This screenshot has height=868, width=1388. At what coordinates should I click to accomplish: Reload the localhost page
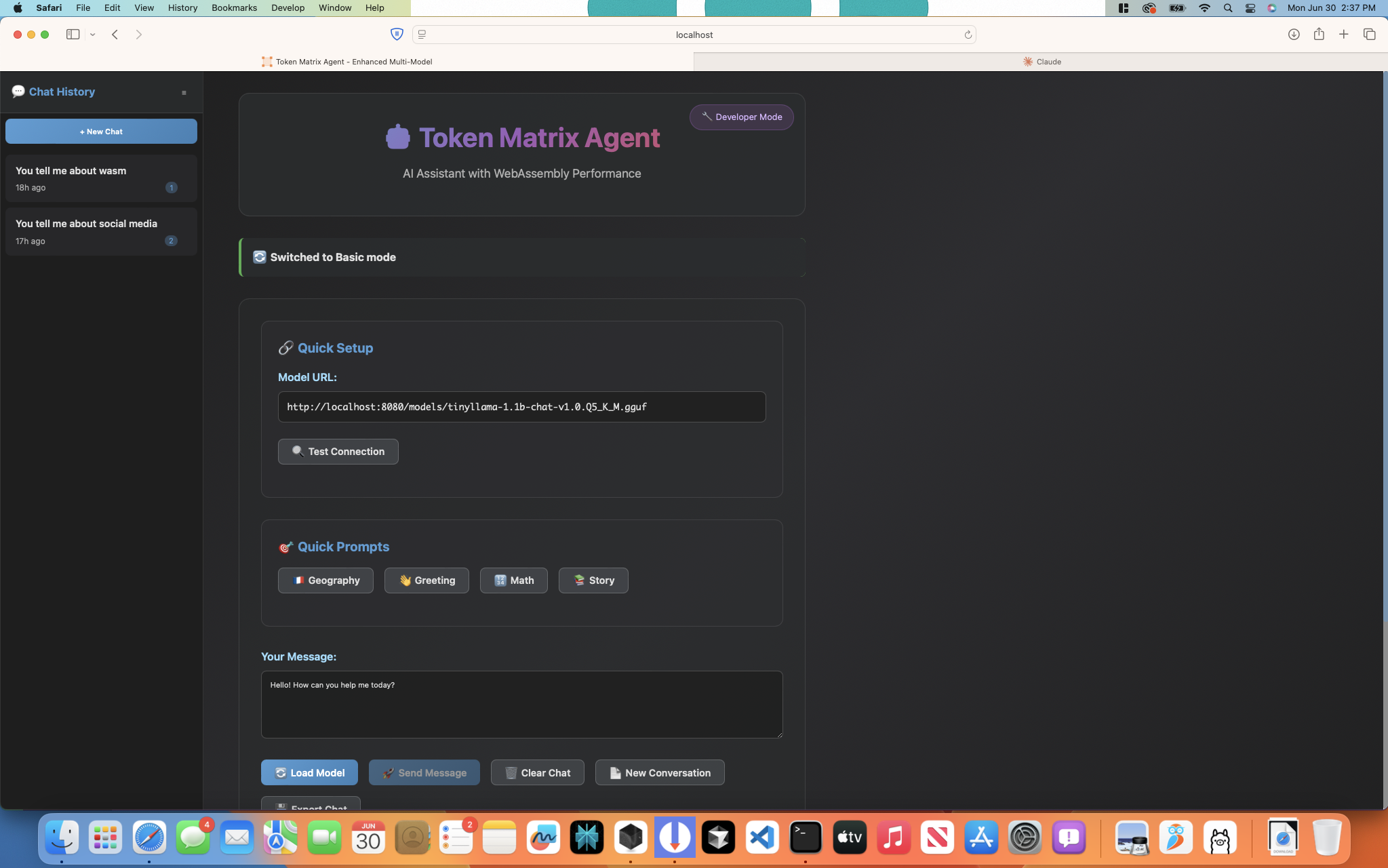[968, 35]
